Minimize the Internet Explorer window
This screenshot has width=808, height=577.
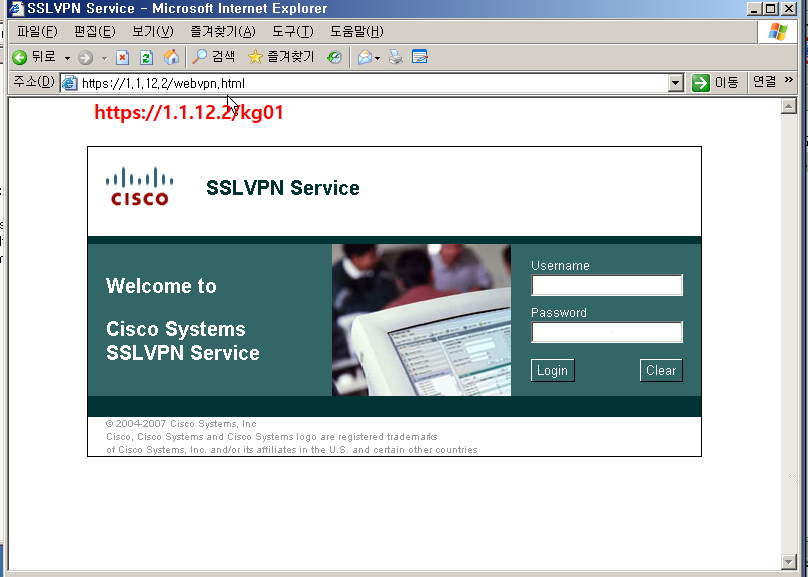[x=754, y=9]
